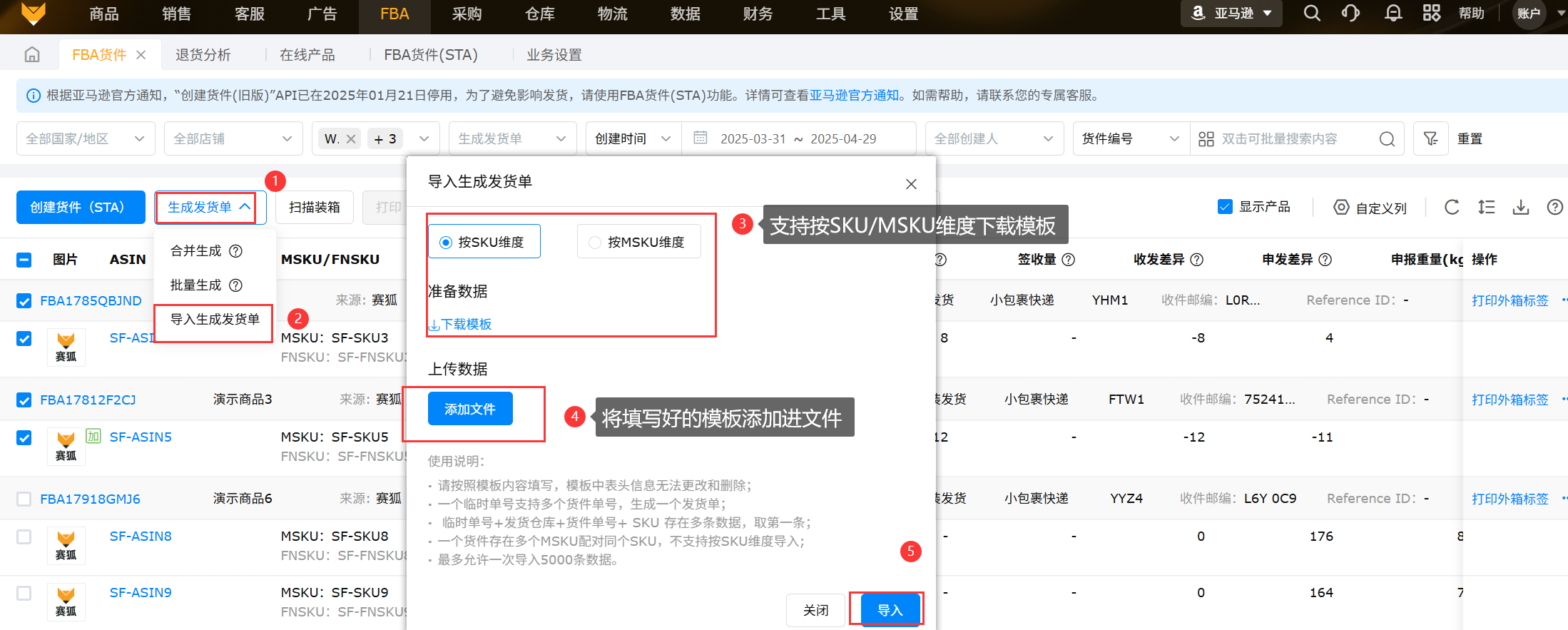The height and width of the screenshot is (630, 1568).
Task: Click the help icon beside 收发差异 column
Action: (x=1197, y=260)
